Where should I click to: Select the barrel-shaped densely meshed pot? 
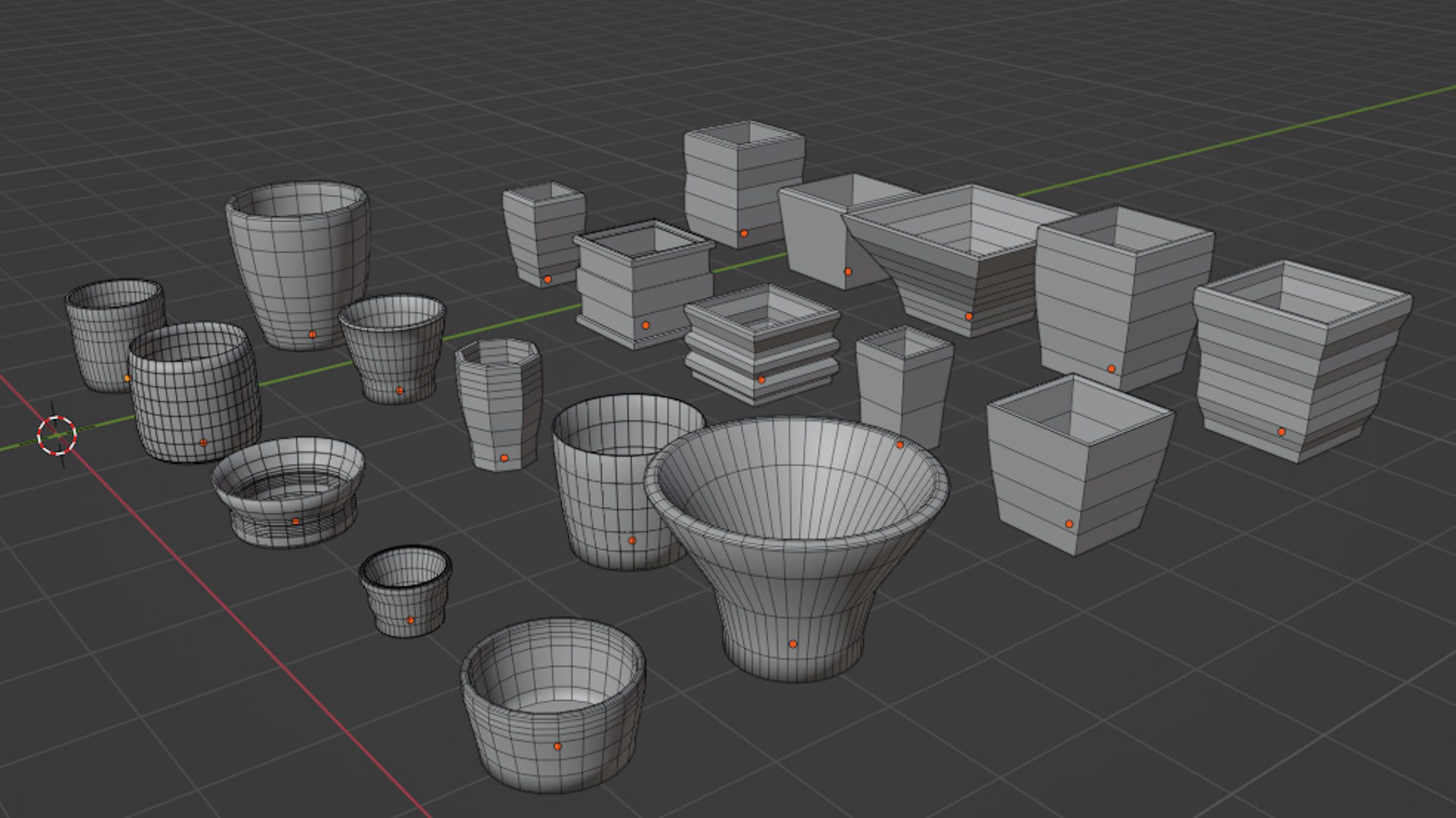click(x=195, y=392)
